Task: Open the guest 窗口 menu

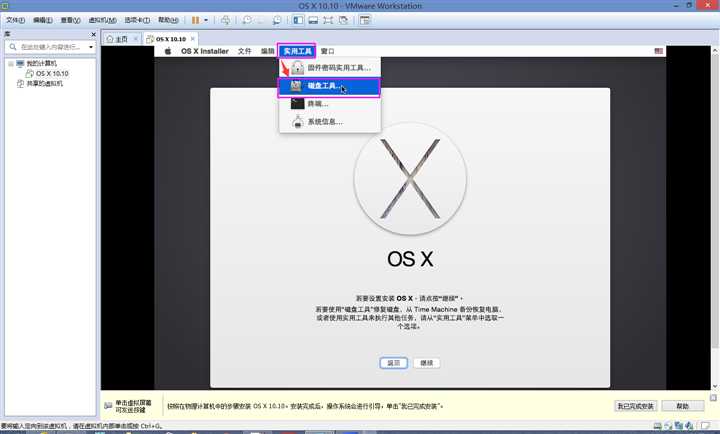Action: pyautogui.click(x=327, y=51)
